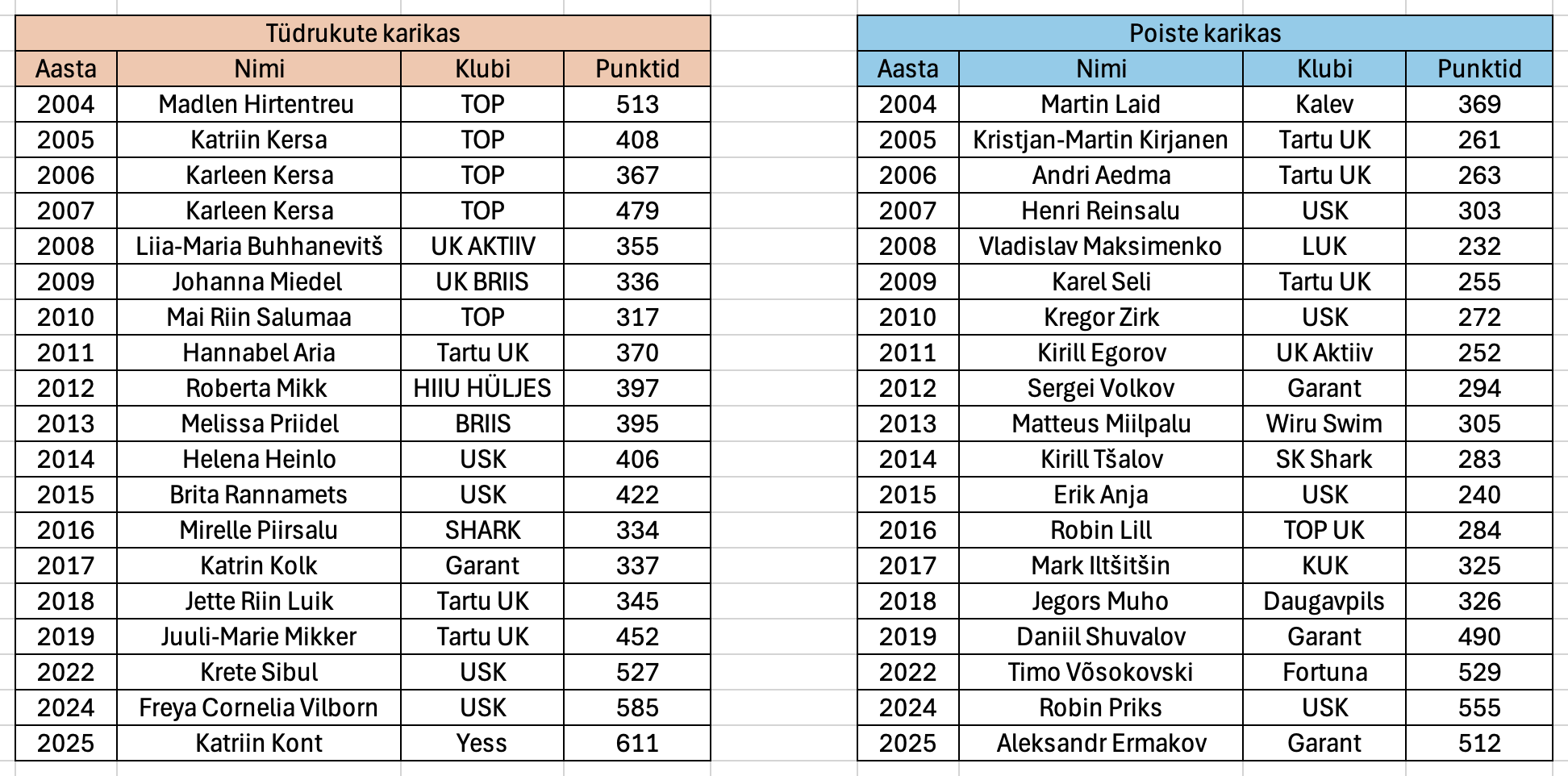Click the Wiru Swim club cell
This screenshot has height=776, width=1568.
tap(1324, 423)
